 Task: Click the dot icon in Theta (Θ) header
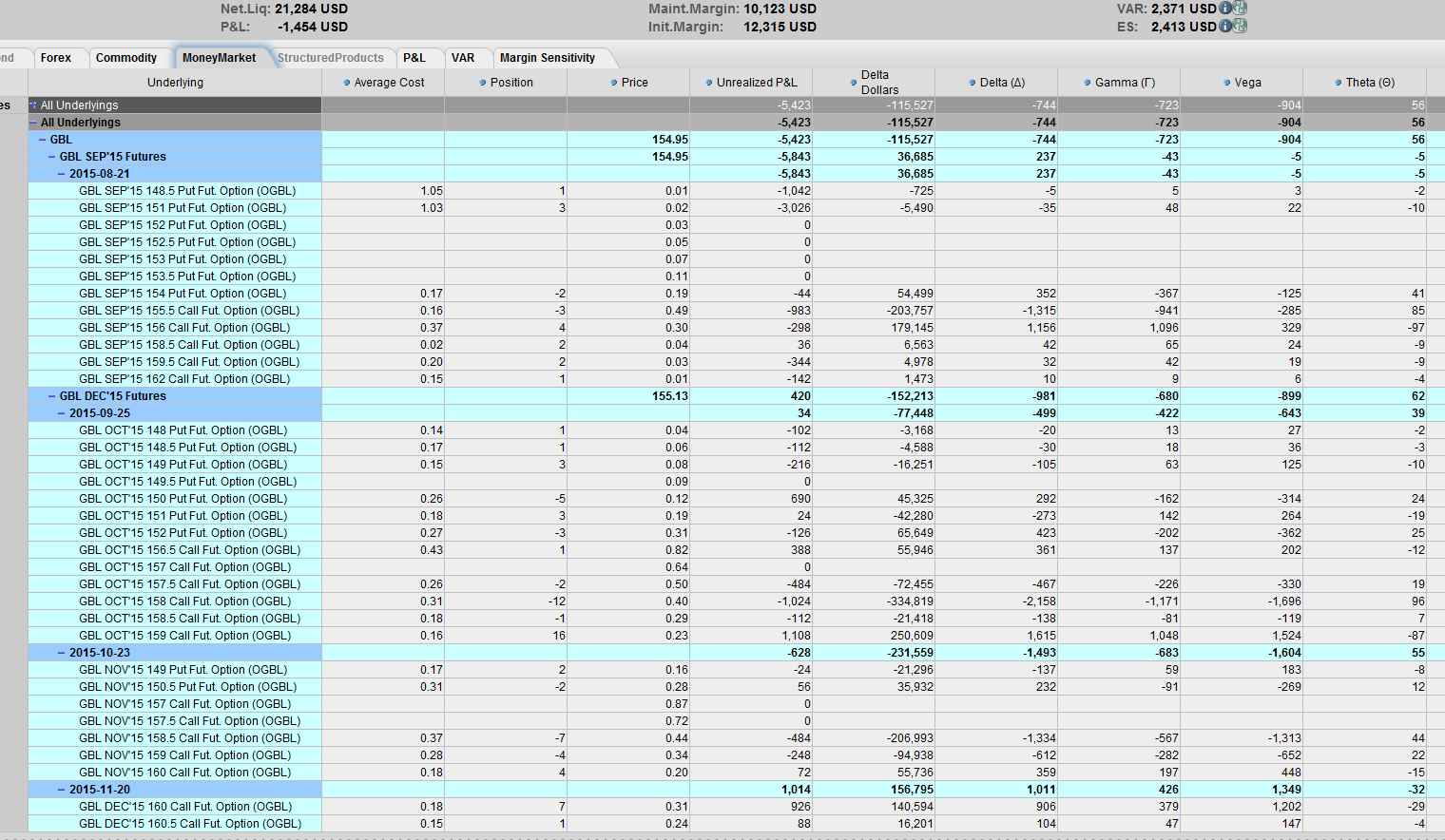(1339, 83)
